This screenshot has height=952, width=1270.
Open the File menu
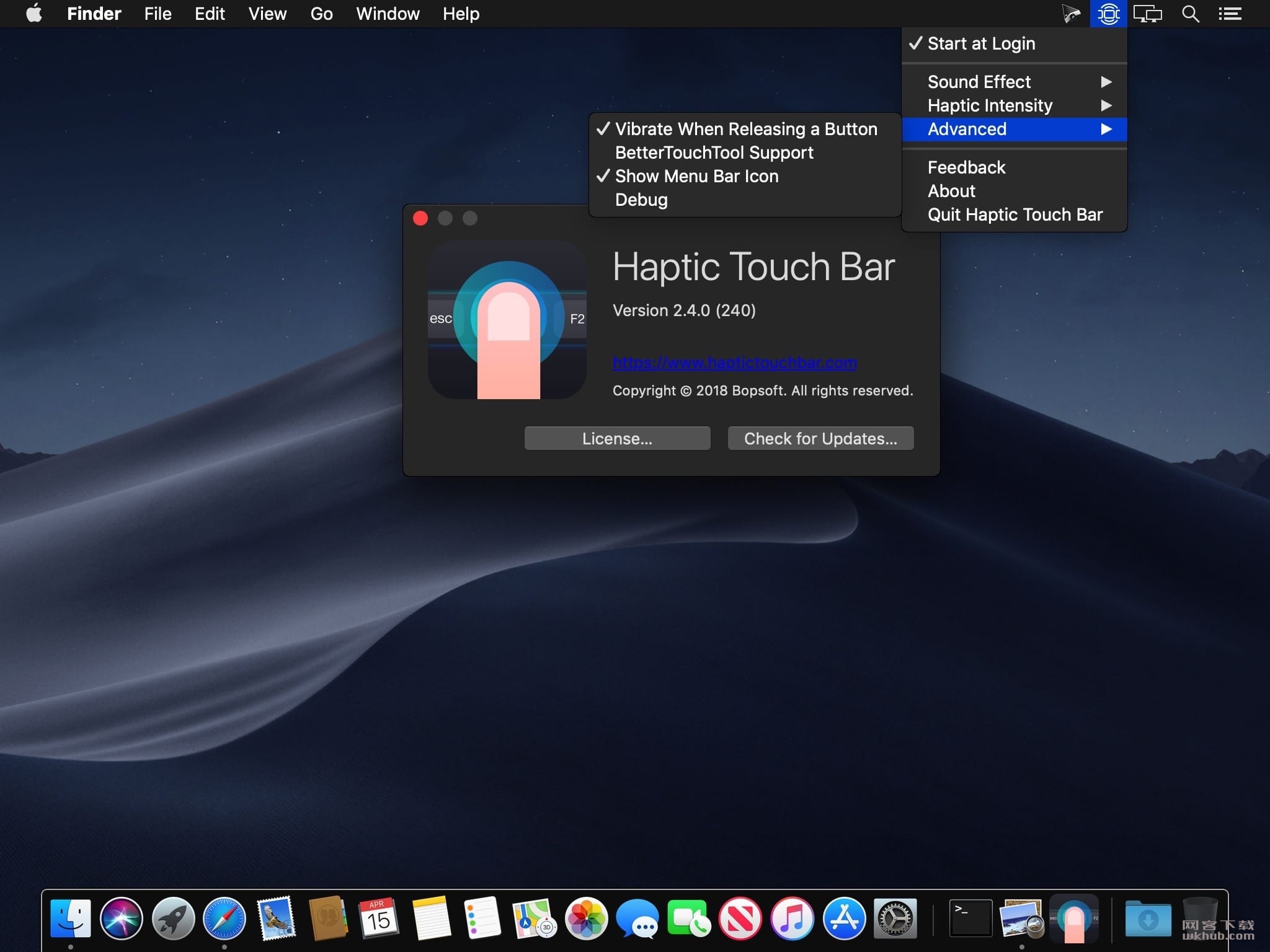point(158,14)
